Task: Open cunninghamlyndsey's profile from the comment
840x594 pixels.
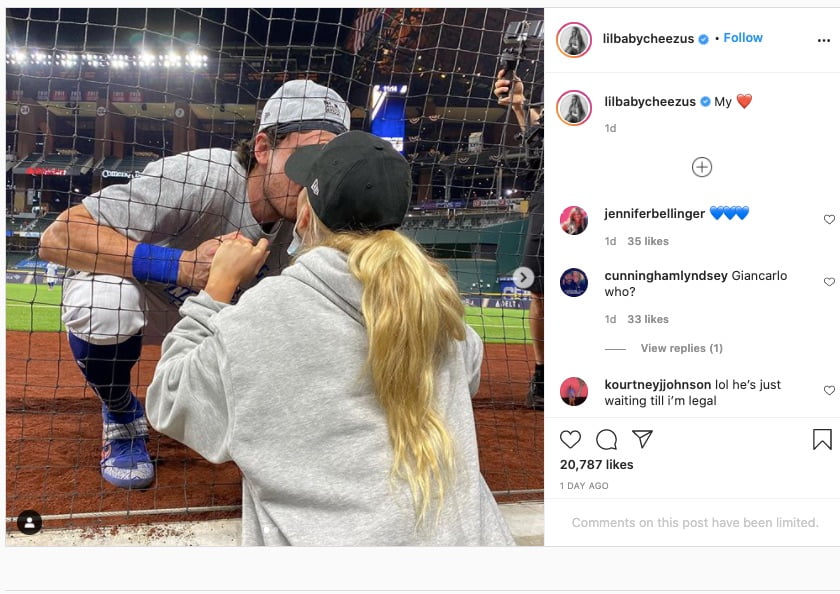Action: [x=666, y=274]
